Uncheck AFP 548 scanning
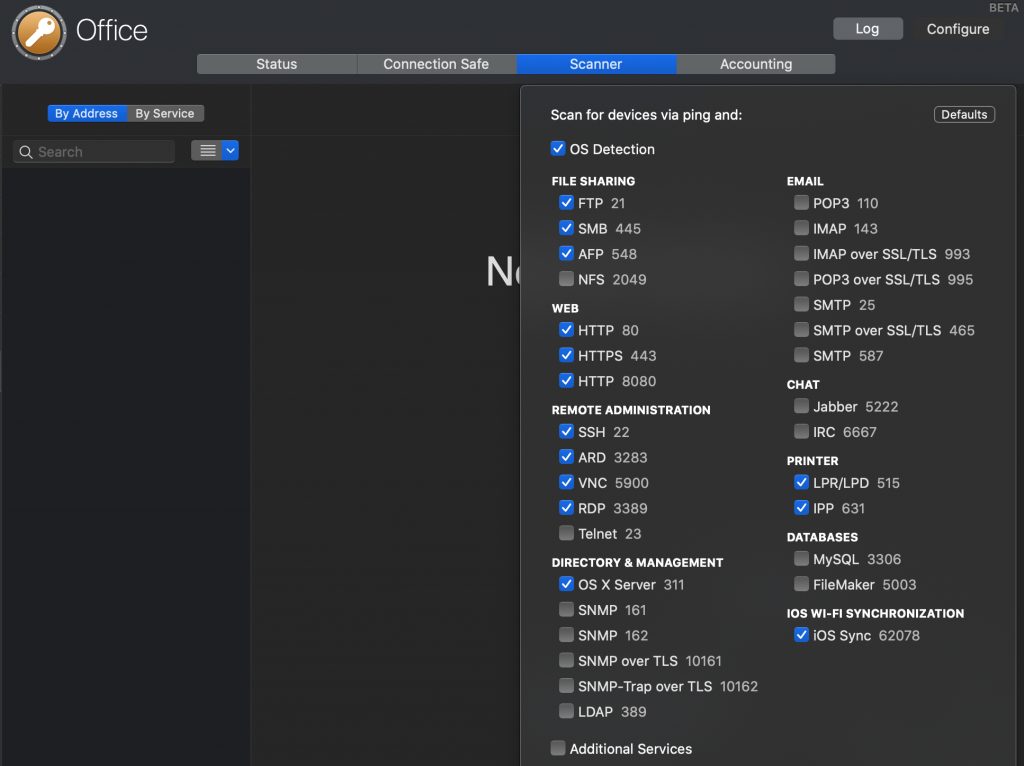Image resolution: width=1024 pixels, height=766 pixels. tap(566, 254)
